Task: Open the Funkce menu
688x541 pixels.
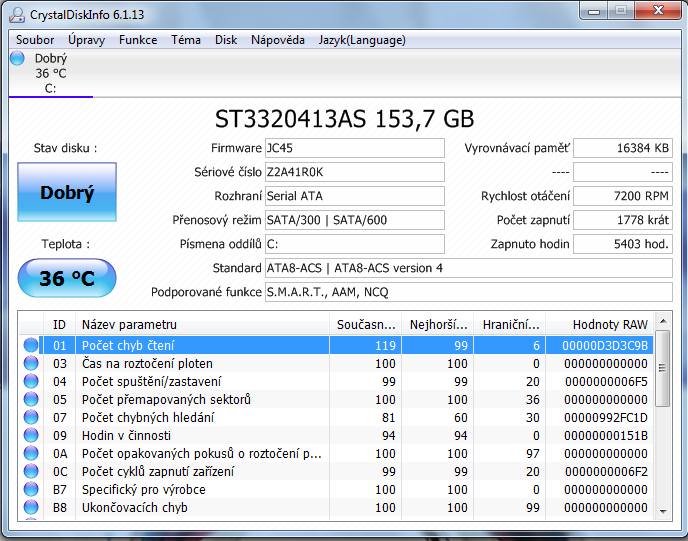Action: (138, 40)
